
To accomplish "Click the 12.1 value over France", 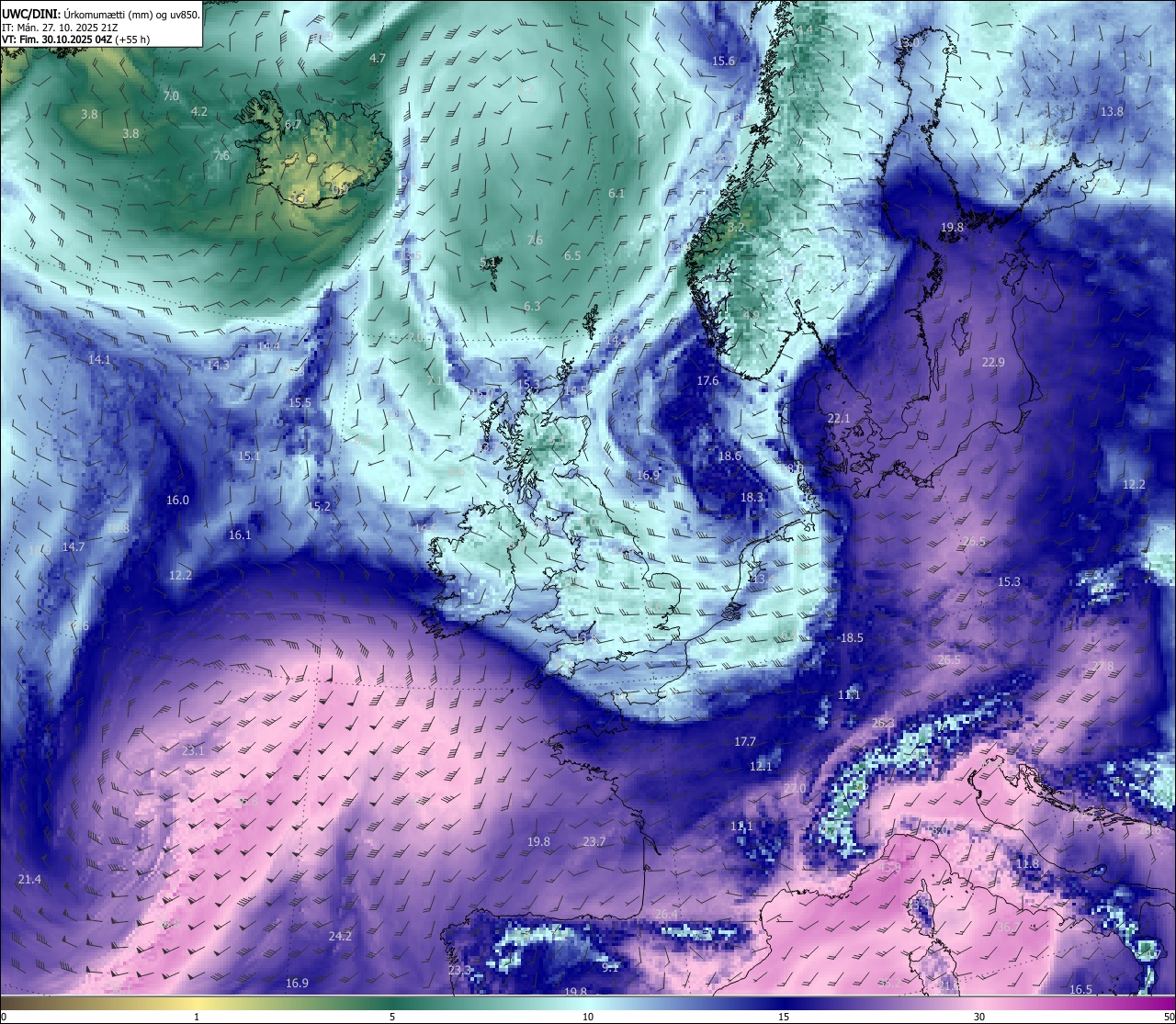I will click(x=761, y=766).
